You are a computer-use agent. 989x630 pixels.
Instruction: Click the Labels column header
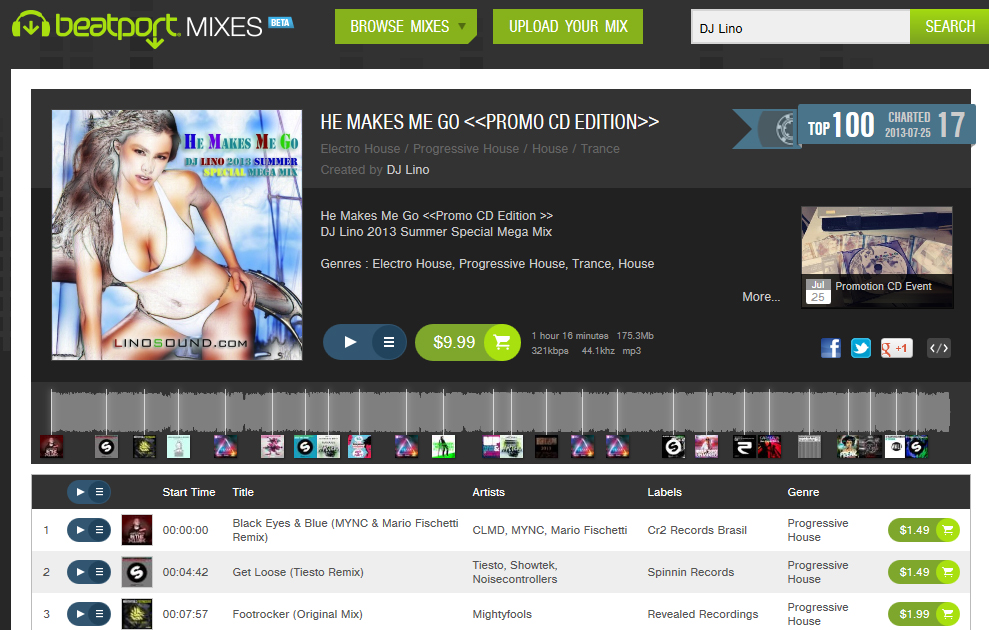(x=664, y=492)
